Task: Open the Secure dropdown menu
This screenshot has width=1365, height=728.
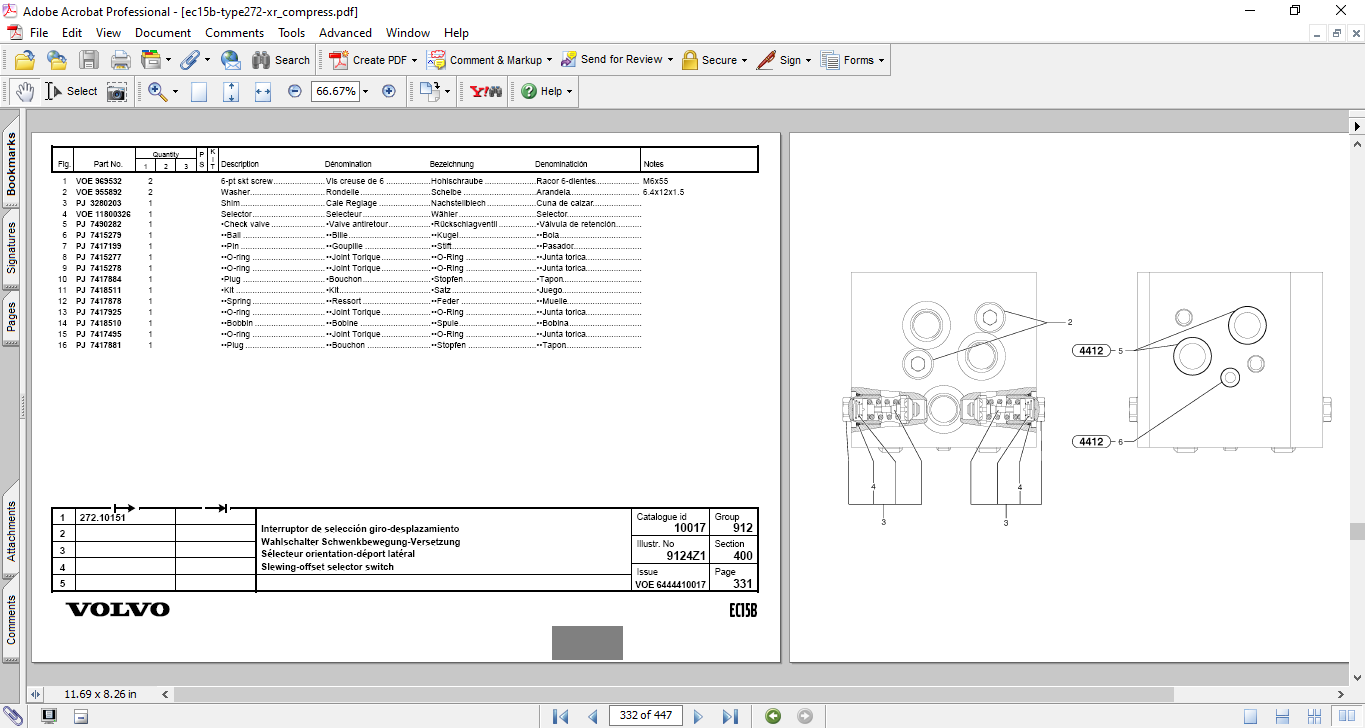Action: coord(745,60)
